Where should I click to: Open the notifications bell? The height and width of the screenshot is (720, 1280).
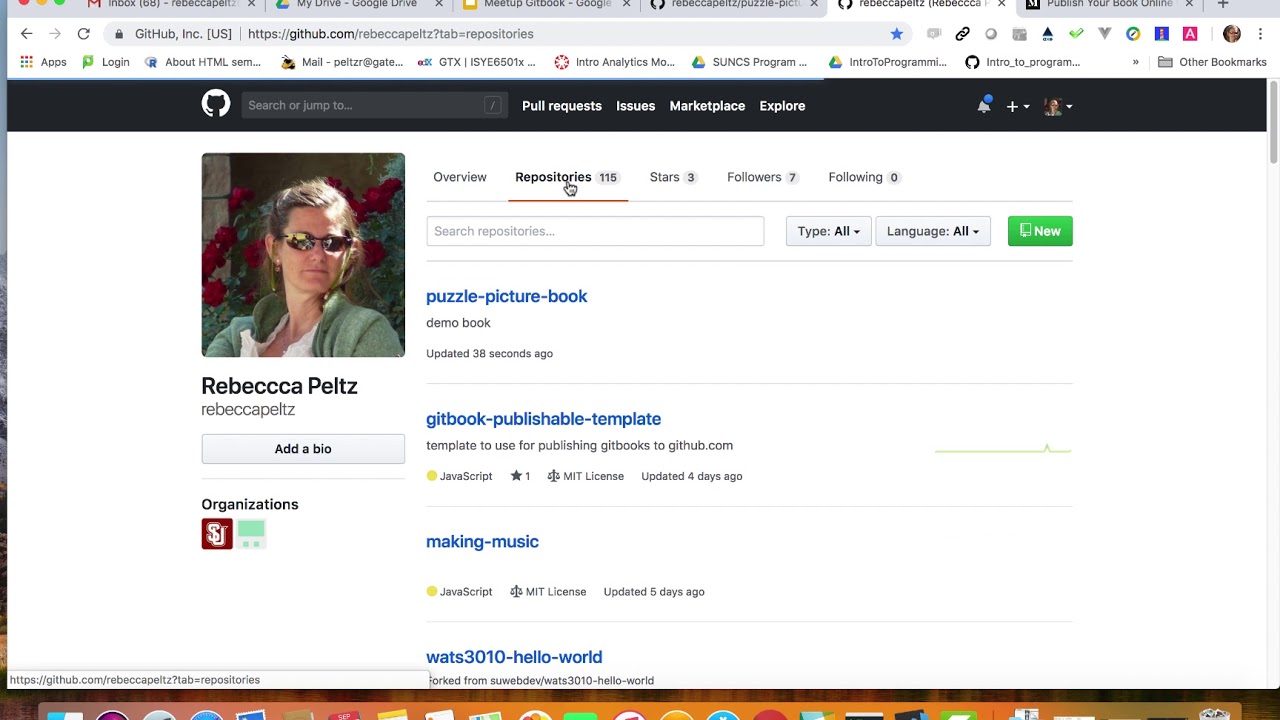(984, 105)
